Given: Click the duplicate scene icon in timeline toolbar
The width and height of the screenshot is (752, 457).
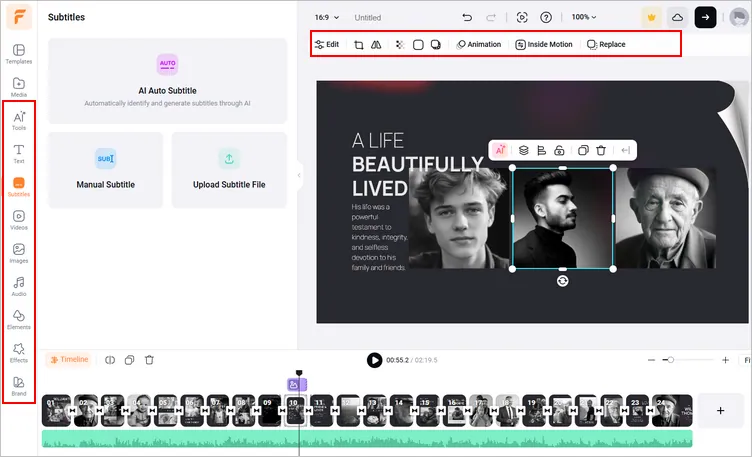Looking at the screenshot, I should pyautogui.click(x=129, y=360).
